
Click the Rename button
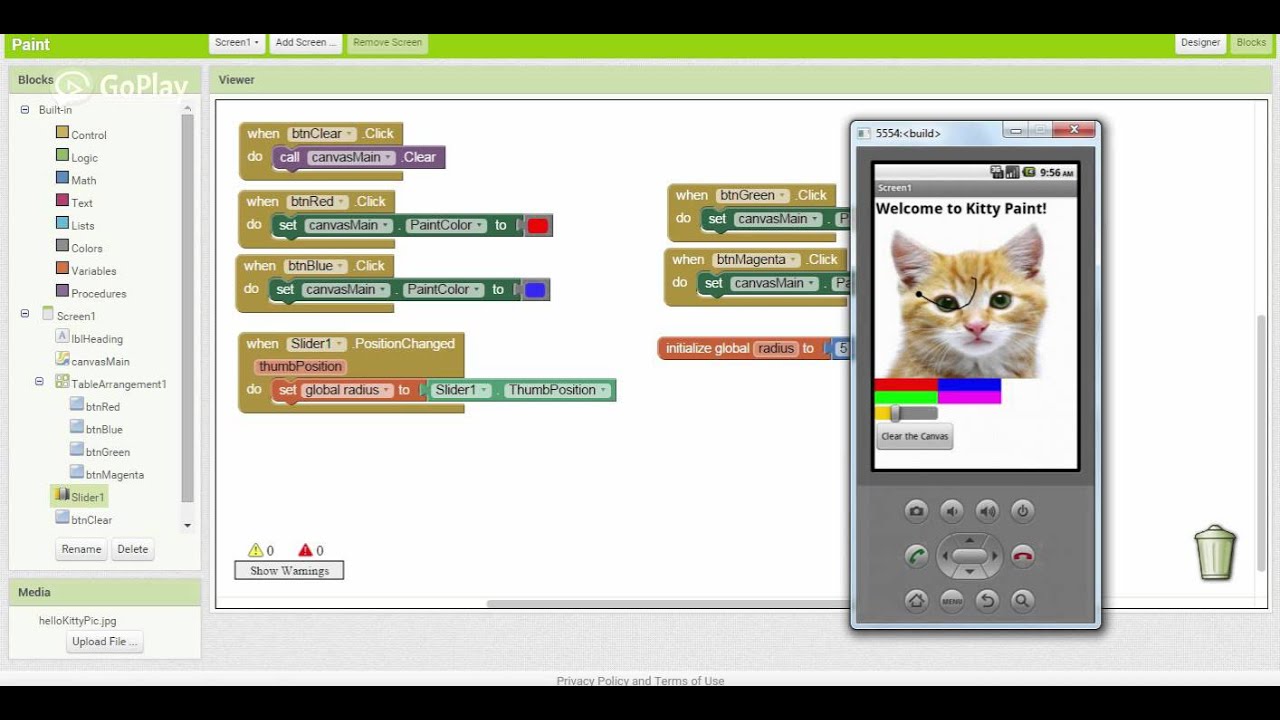tap(81, 549)
